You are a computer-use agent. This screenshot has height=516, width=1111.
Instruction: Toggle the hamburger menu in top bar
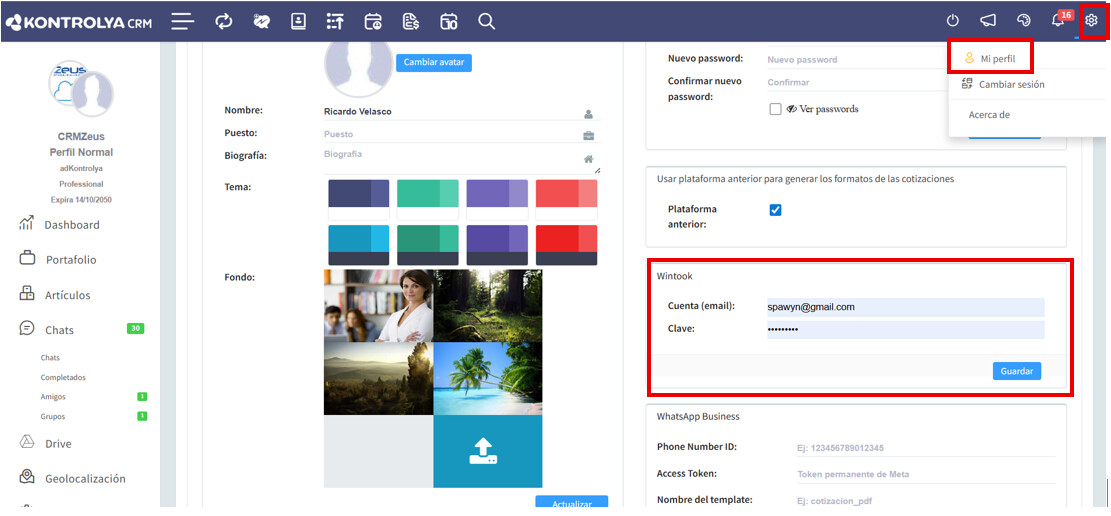coord(182,21)
